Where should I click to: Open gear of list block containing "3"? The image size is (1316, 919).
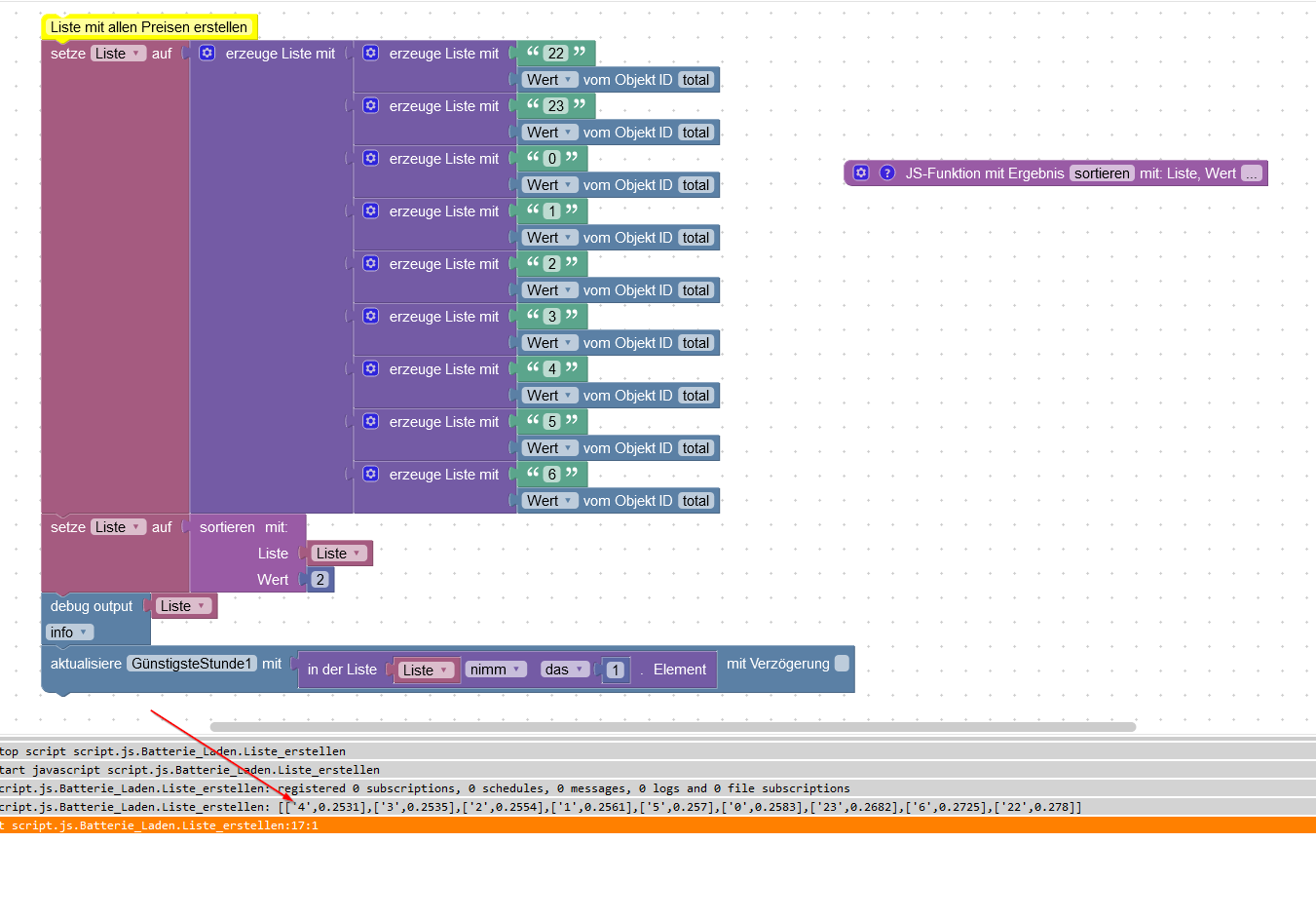371,316
